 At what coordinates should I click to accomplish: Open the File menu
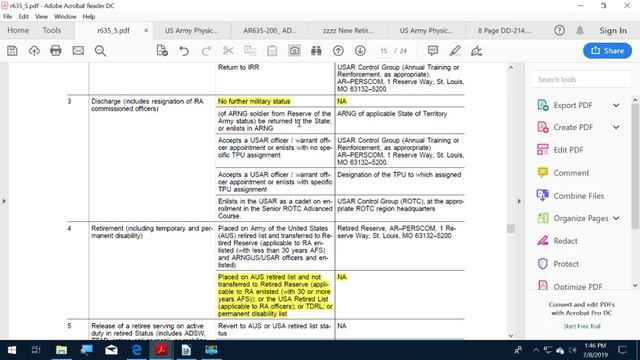click(7, 17)
